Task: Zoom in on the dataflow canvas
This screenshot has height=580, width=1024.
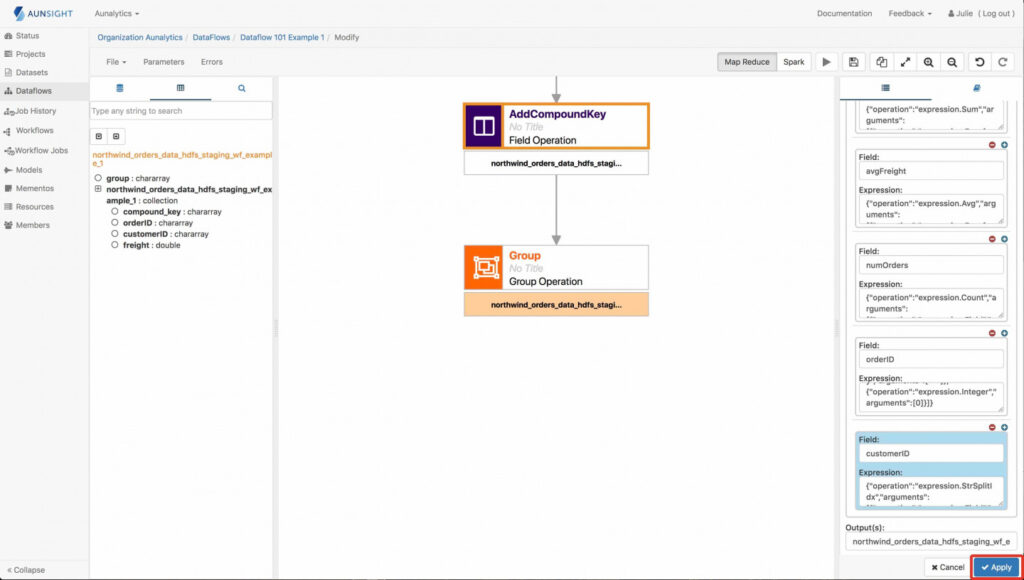Action: tap(929, 62)
